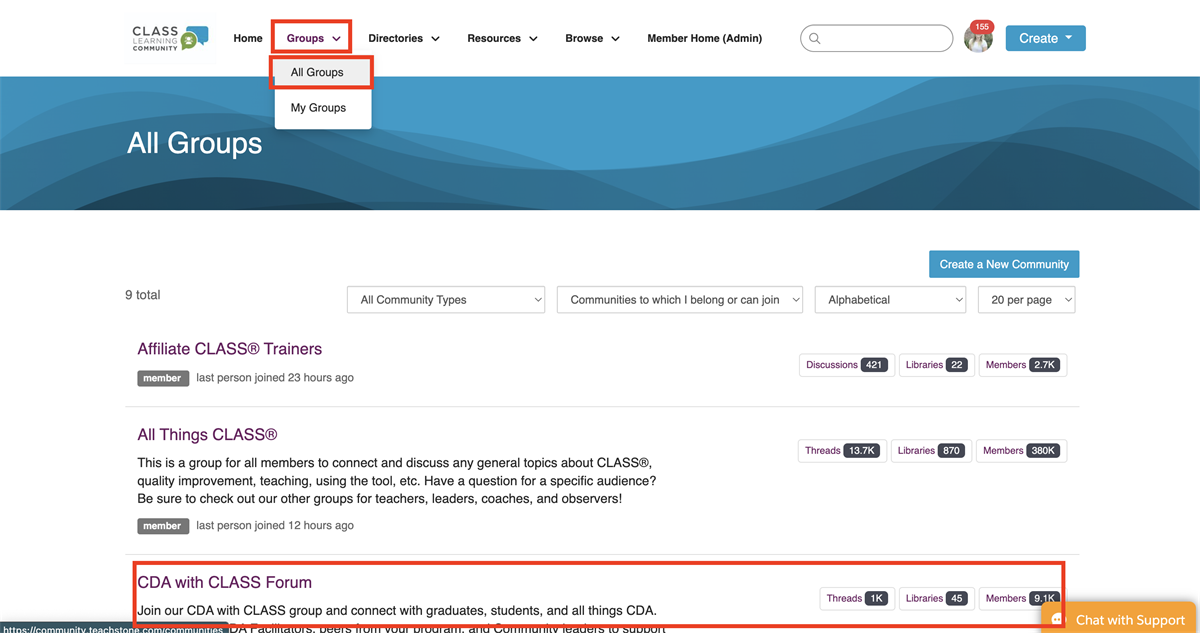Open the Create dropdown button
Image resolution: width=1200 pixels, height=633 pixels.
[1045, 38]
